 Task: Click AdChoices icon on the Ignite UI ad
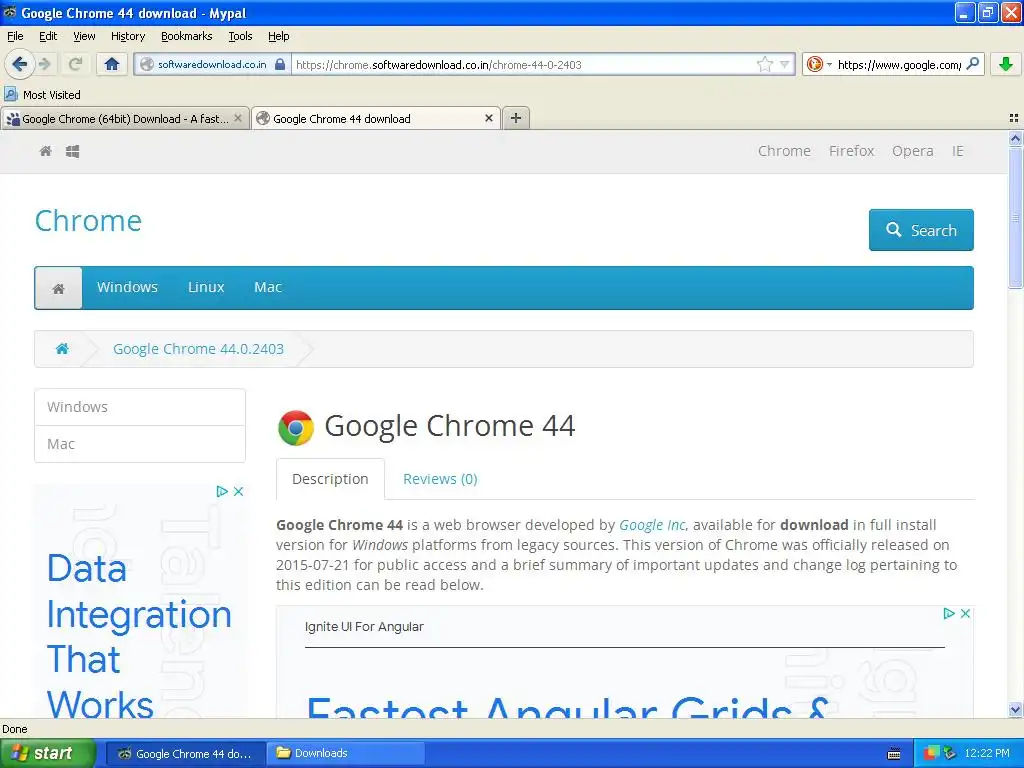point(949,613)
